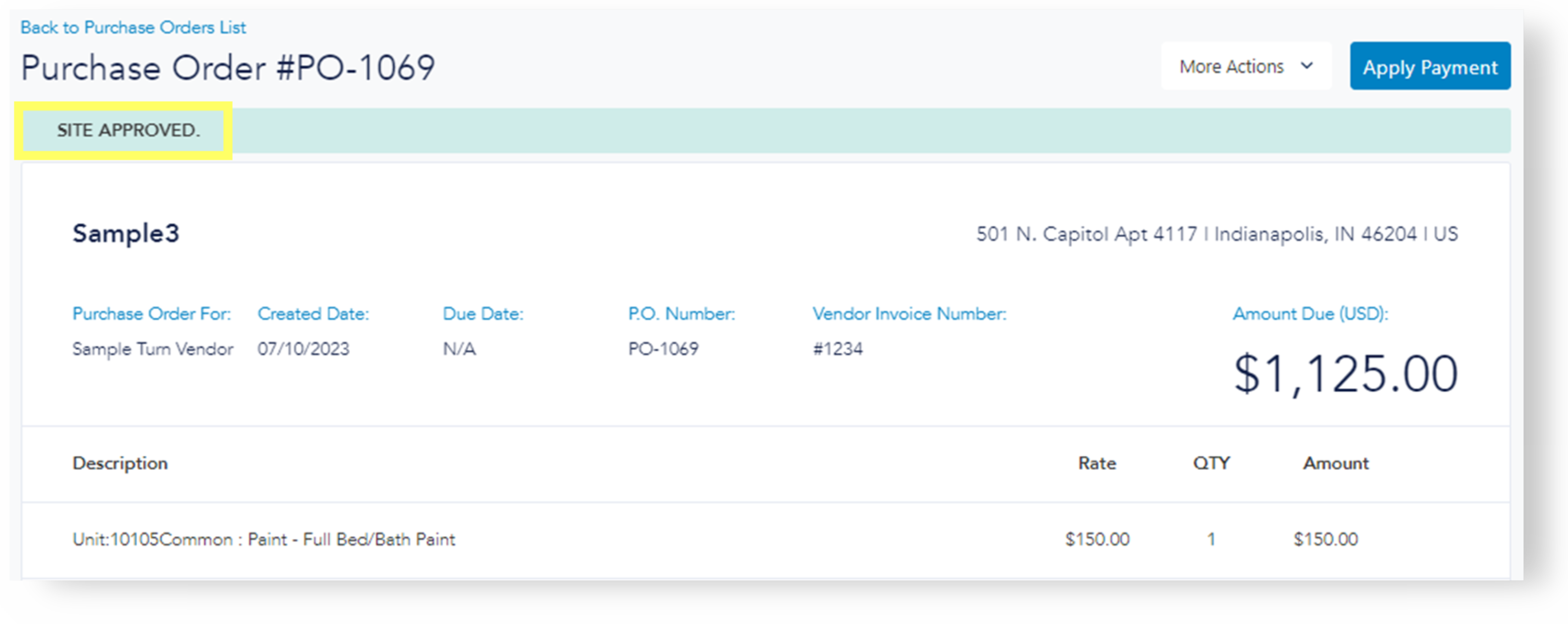Select the Sample Turn Vendor name
The height and width of the screenshot is (624, 1568).
click(x=153, y=349)
